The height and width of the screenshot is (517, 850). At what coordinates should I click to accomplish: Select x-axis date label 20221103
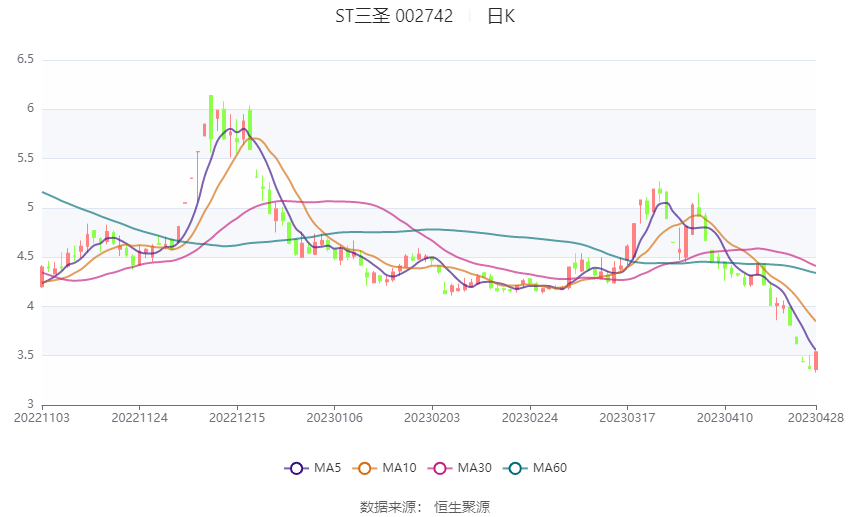tap(42, 418)
